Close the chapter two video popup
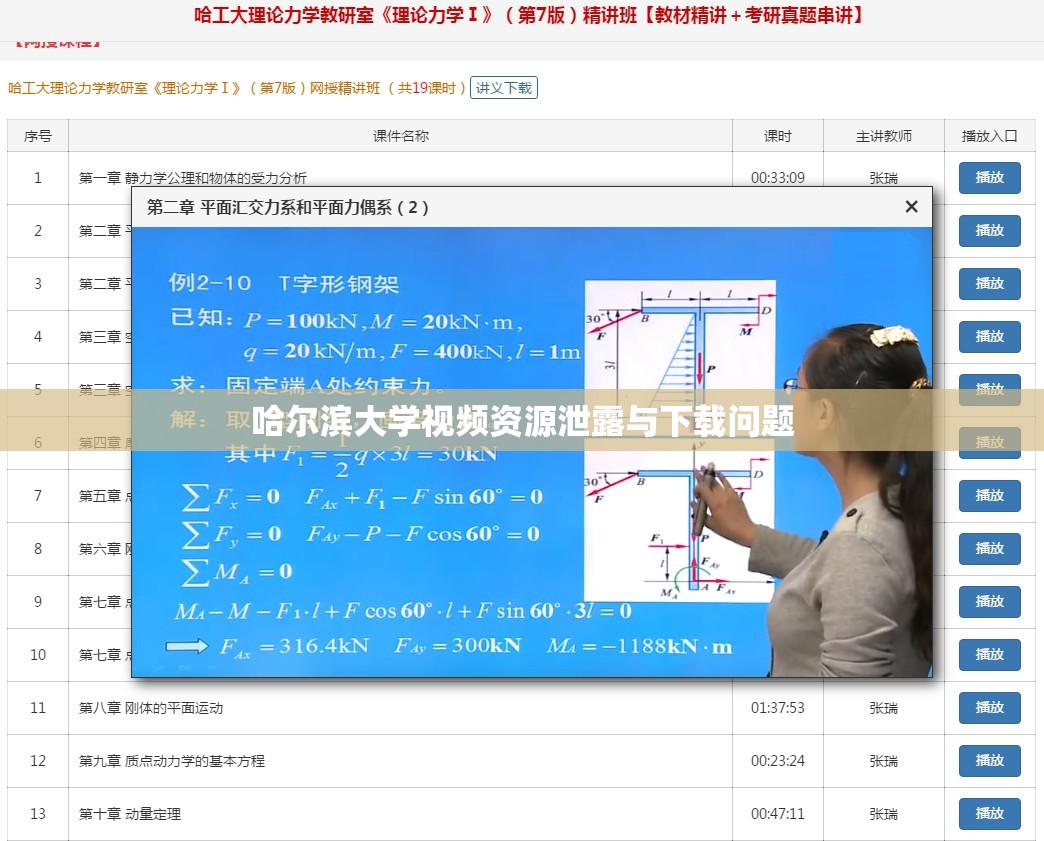Screen dimensions: 1044x841 (912, 207)
